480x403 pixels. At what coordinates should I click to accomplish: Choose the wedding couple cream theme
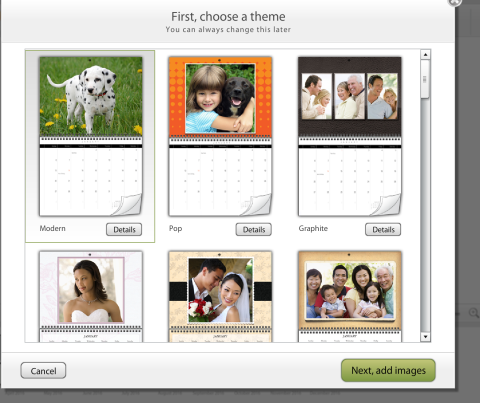click(220, 296)
